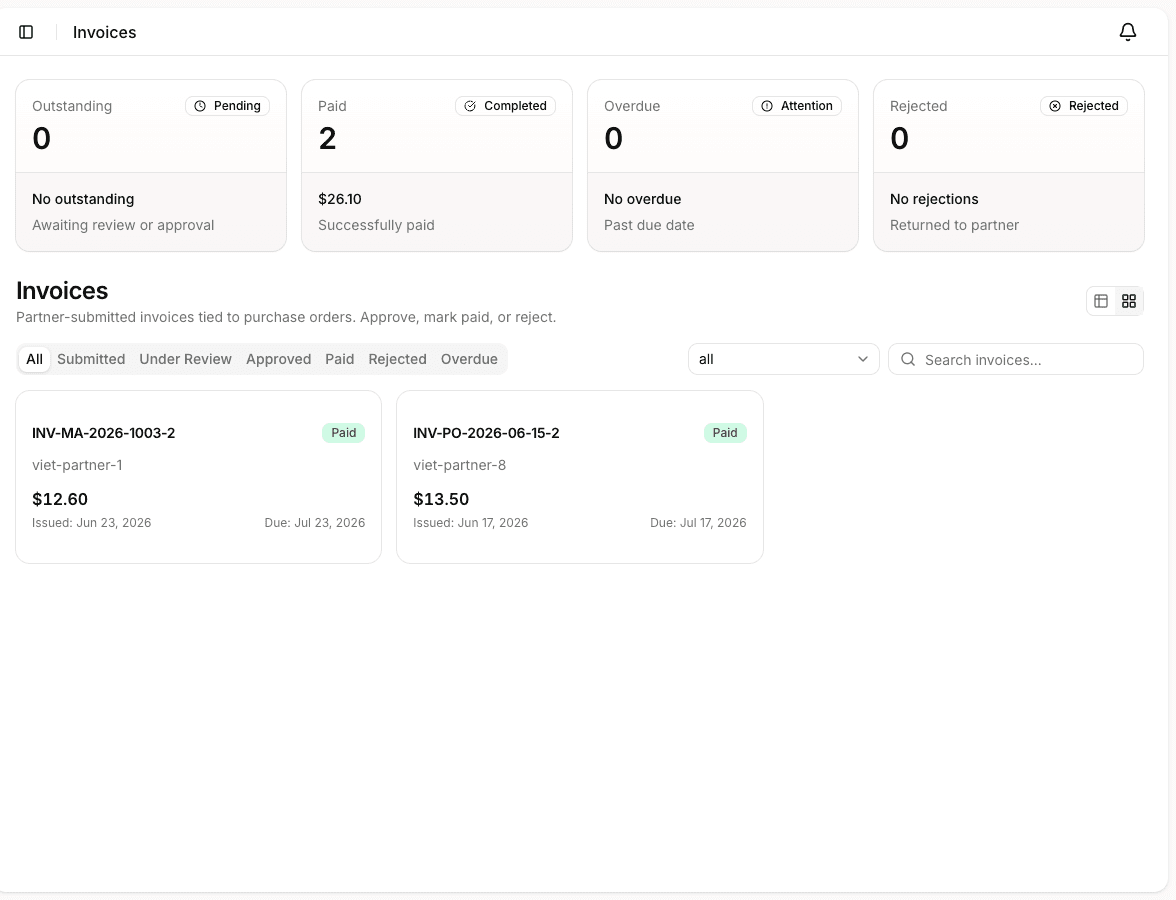Image resolution: width=1176 pixels, height=900 pixels.
Task: Open the 'all' filter dropdown
Action: (784, 359)
